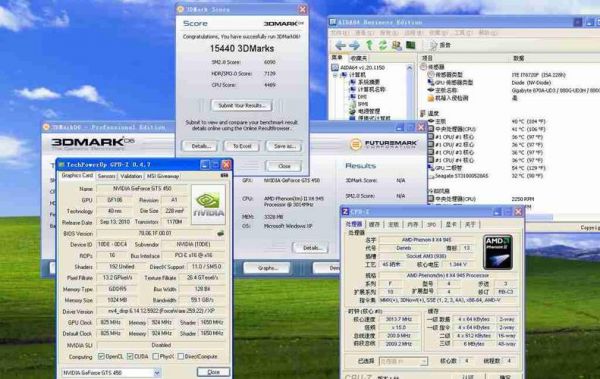
Task: Click the NVIDIA logo in GPU-Z
Action: tap(208, 204)
